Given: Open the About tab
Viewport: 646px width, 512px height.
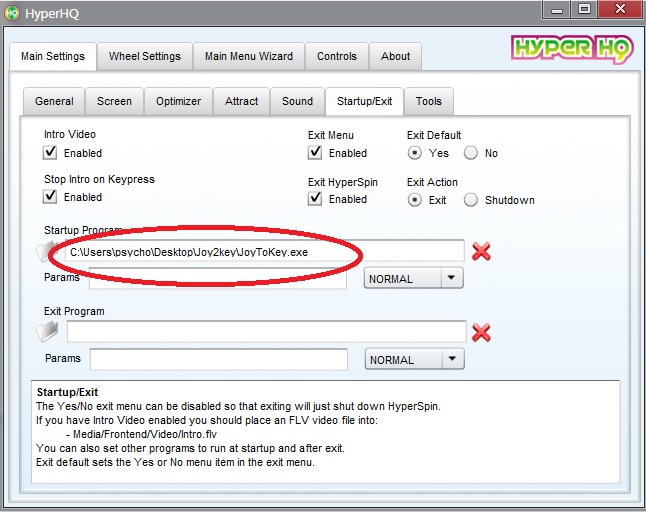Looking at the screenshot, I should click(396, 56).
